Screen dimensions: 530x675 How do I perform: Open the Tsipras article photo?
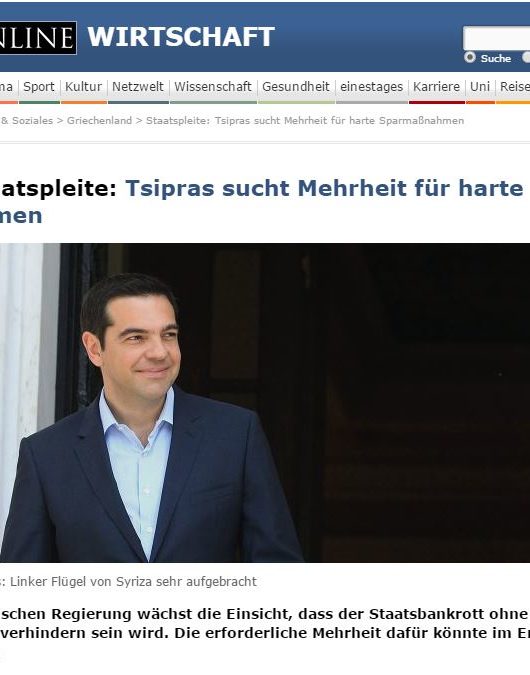point(265,403)
